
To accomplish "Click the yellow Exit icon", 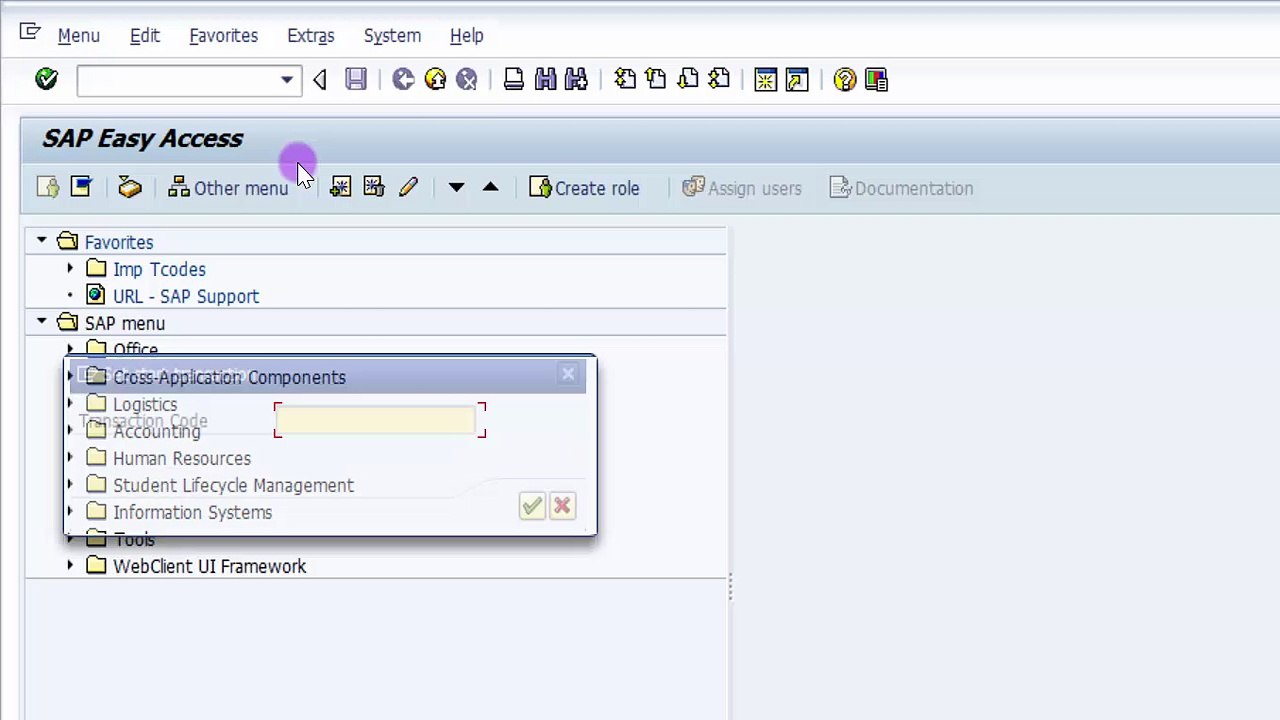I will (435, 79).
